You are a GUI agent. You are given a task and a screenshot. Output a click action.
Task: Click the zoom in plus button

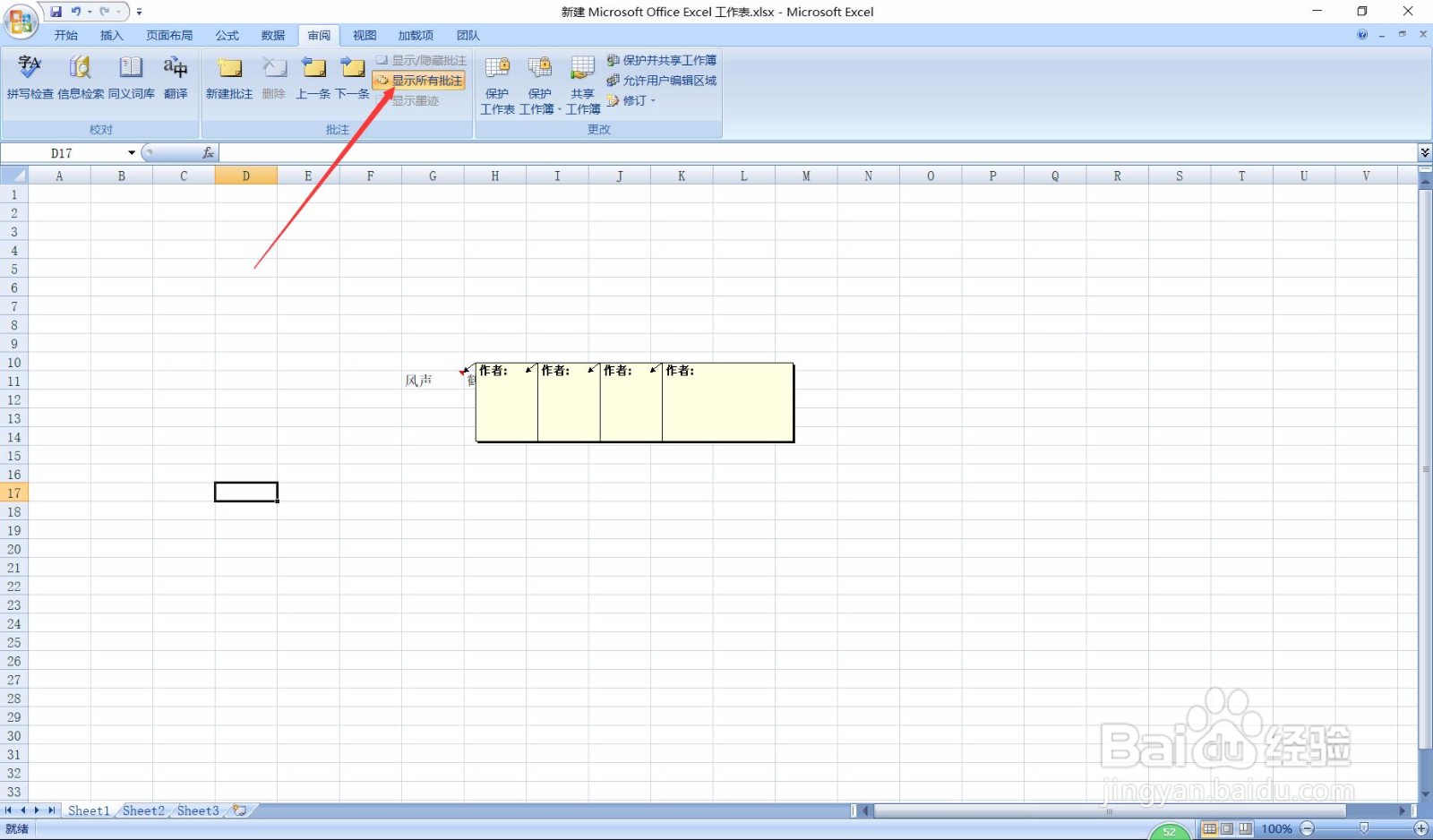pos(1420,829)
